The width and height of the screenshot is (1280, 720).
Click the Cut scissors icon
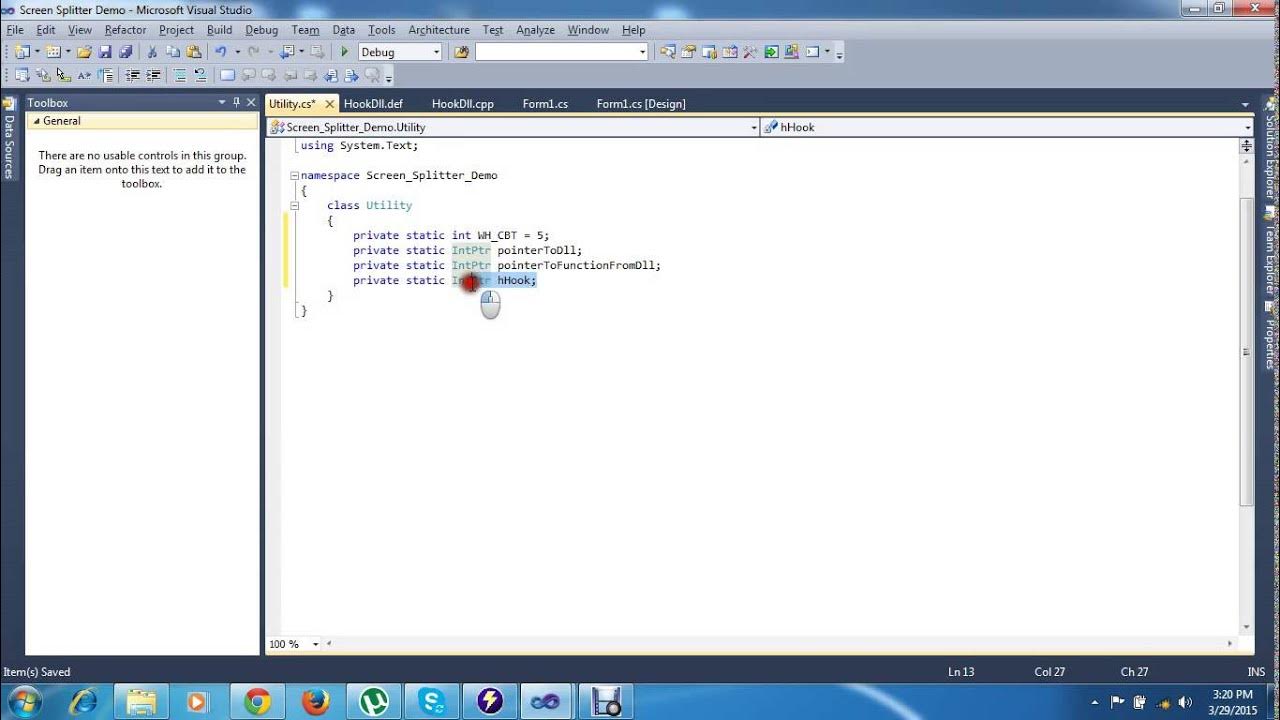[x=152, y=52]
